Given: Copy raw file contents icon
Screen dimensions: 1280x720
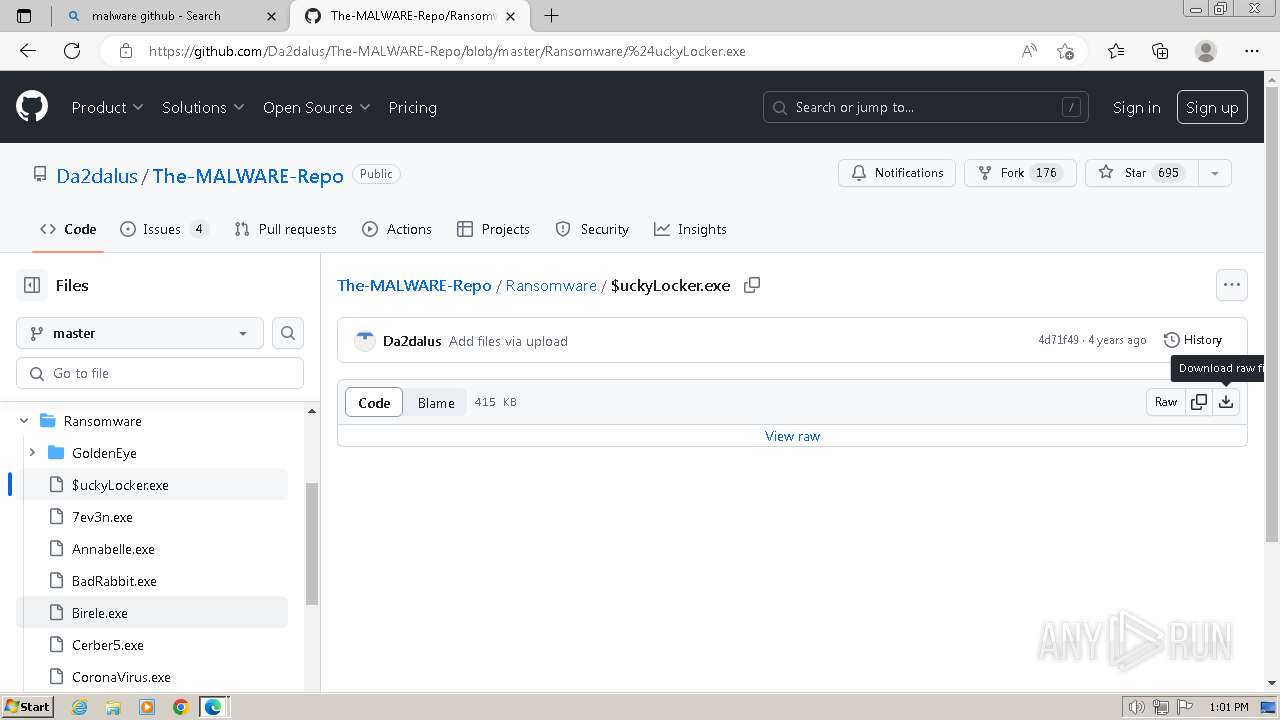Looking at the screenshot, I should [1199, 402].
